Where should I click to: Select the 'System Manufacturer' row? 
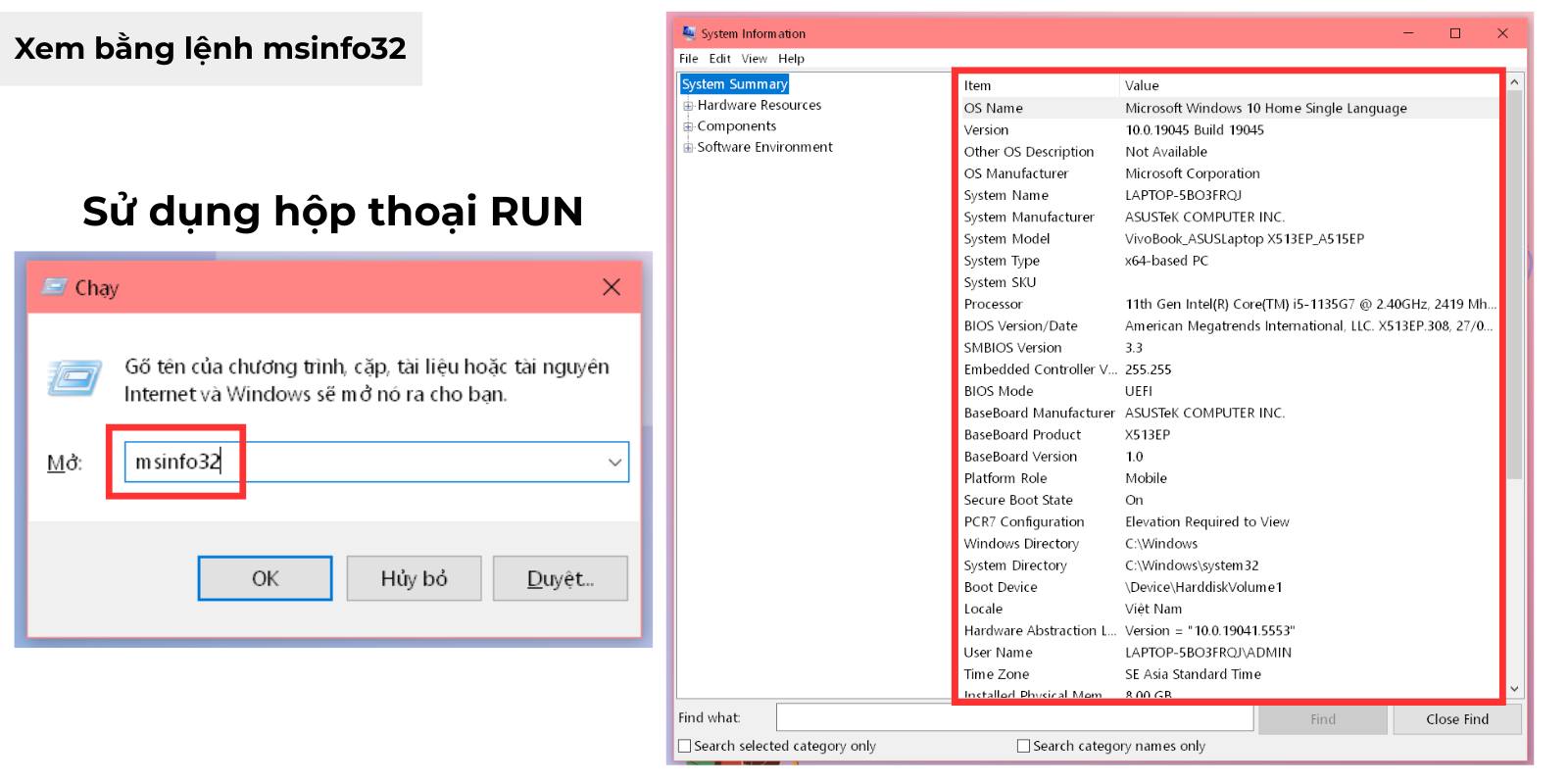[1228, 217]
